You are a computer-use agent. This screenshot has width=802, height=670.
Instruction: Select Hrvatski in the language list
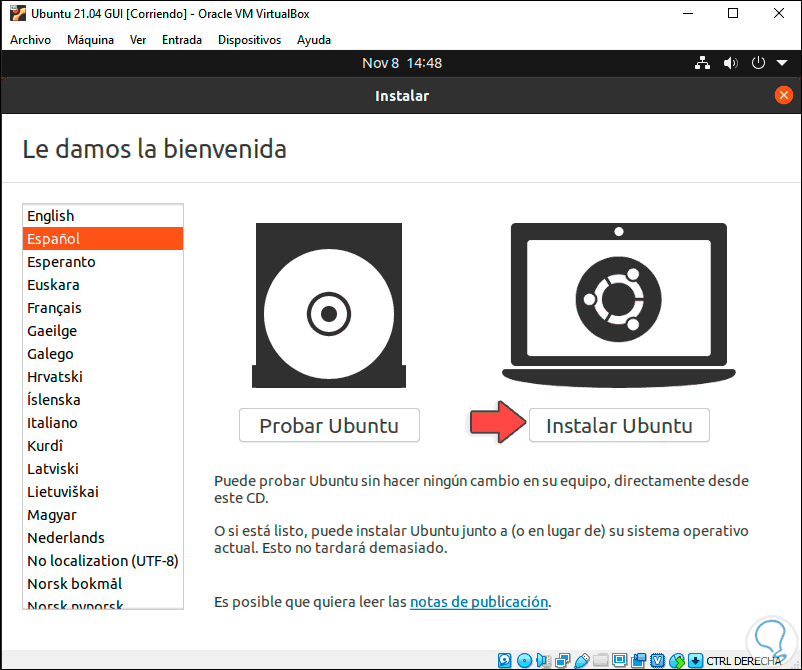[103, 377]
